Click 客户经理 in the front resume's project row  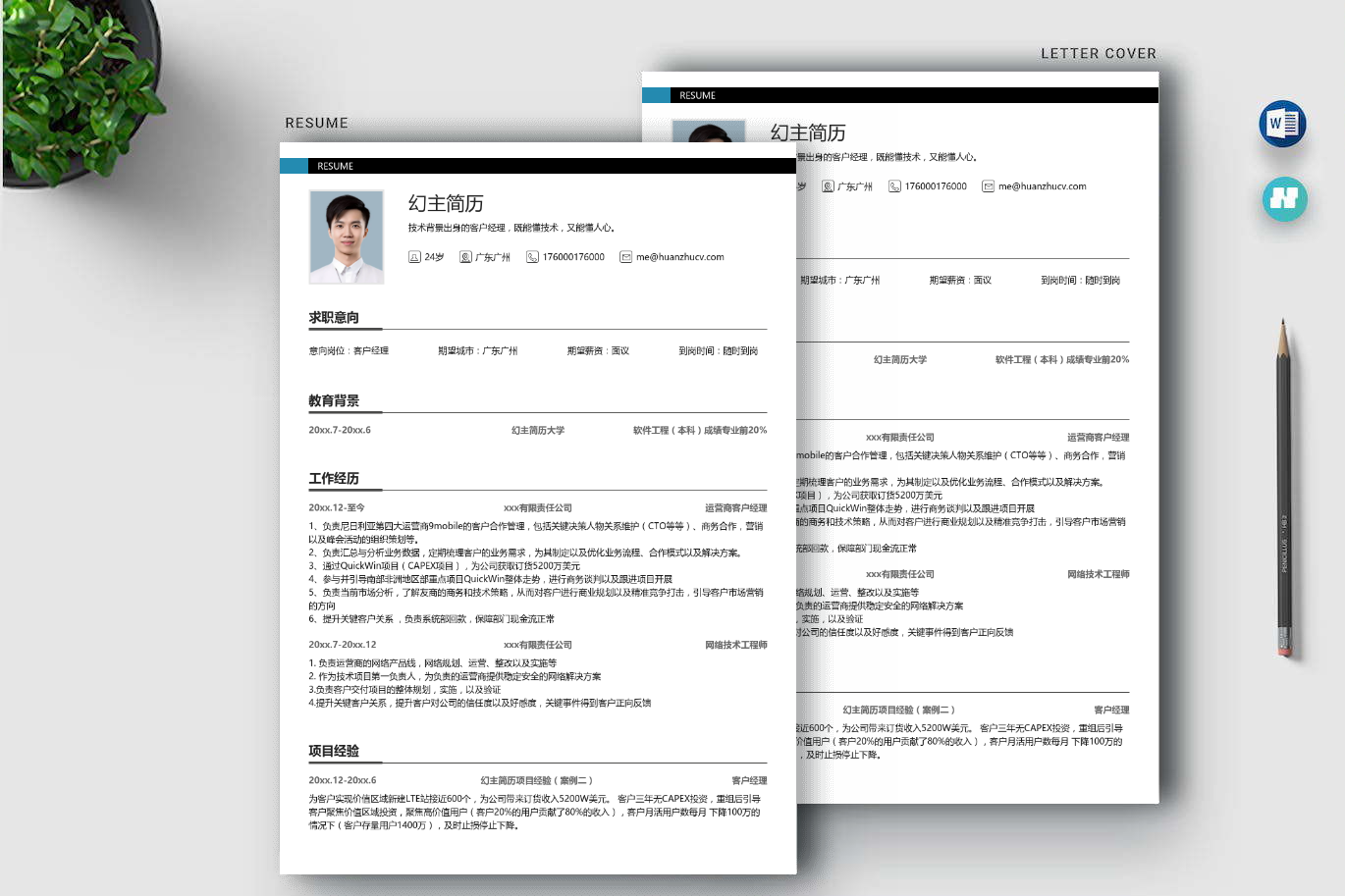point(749,780)
